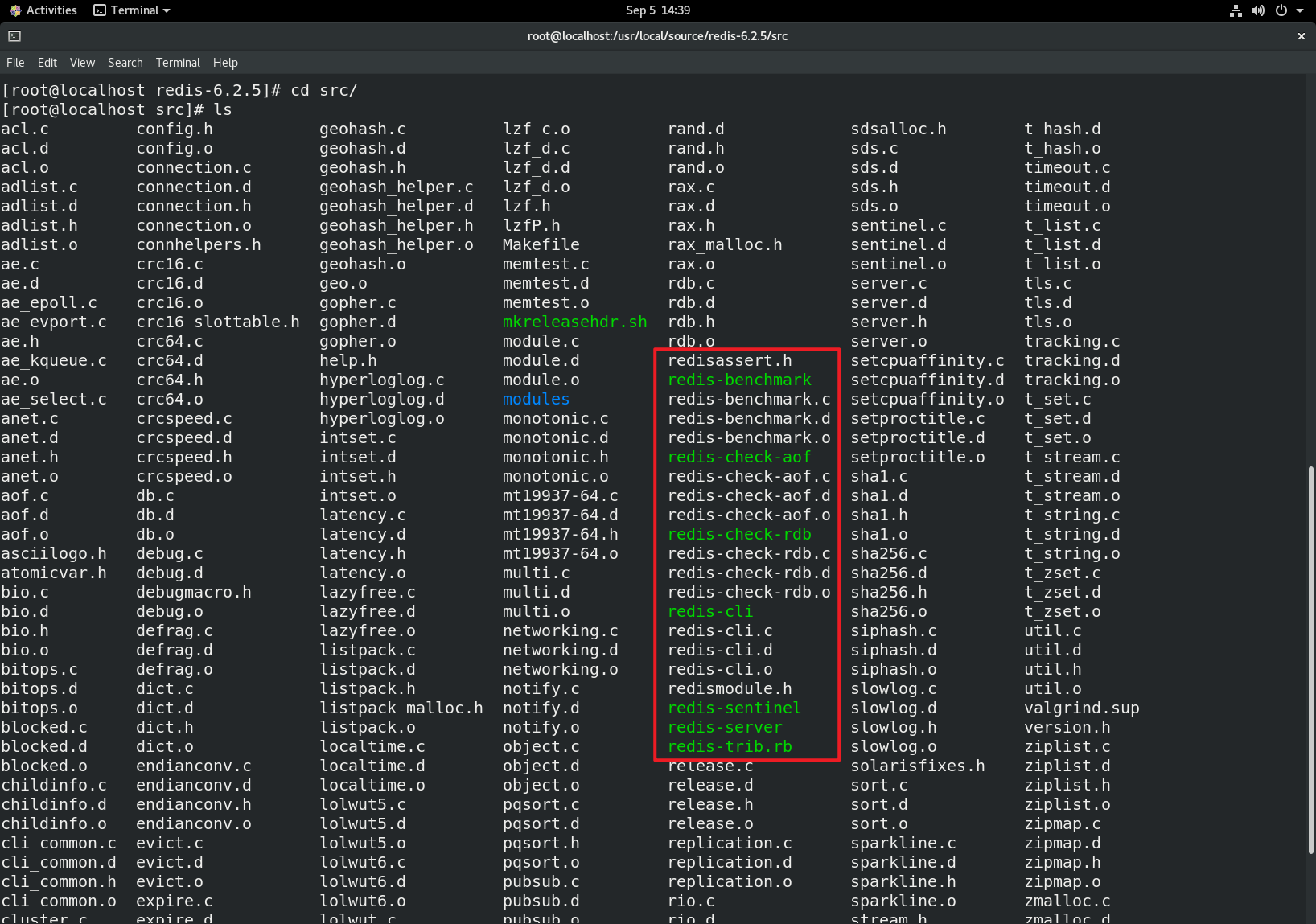Click the endianconv.h filename
This screenshot has width=1316, height=924.
point(194,804)
